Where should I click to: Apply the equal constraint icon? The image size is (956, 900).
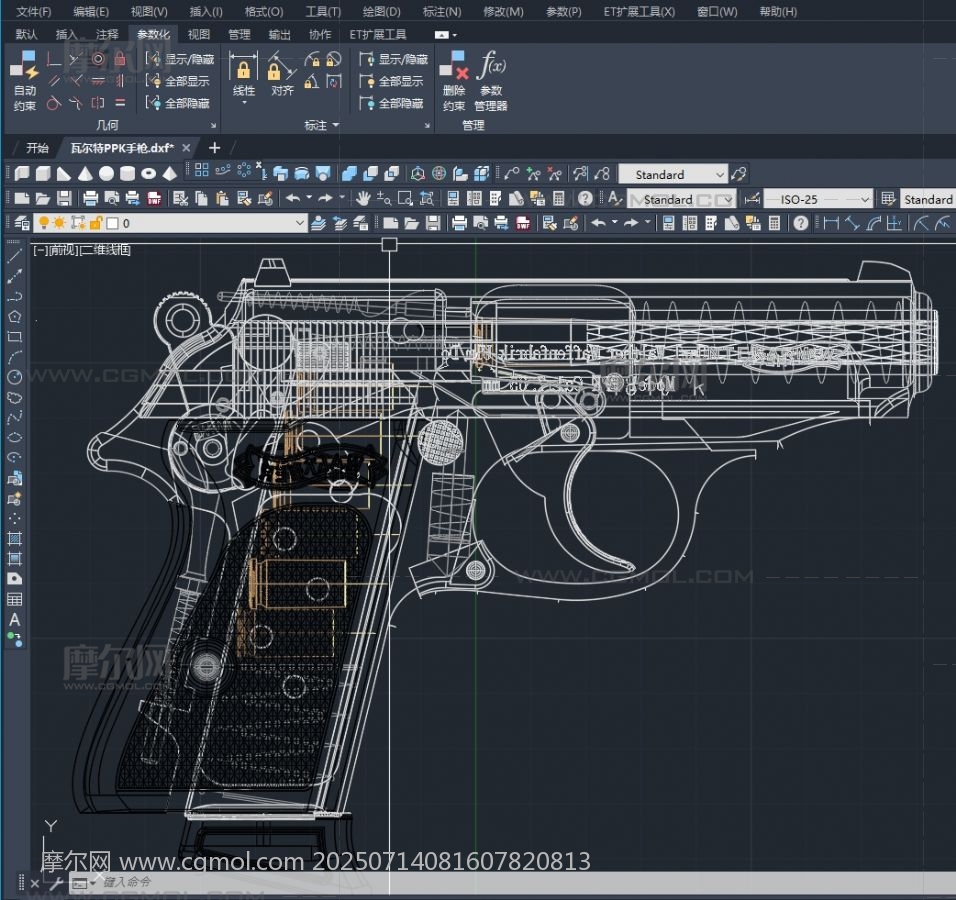tap(120, 103)
